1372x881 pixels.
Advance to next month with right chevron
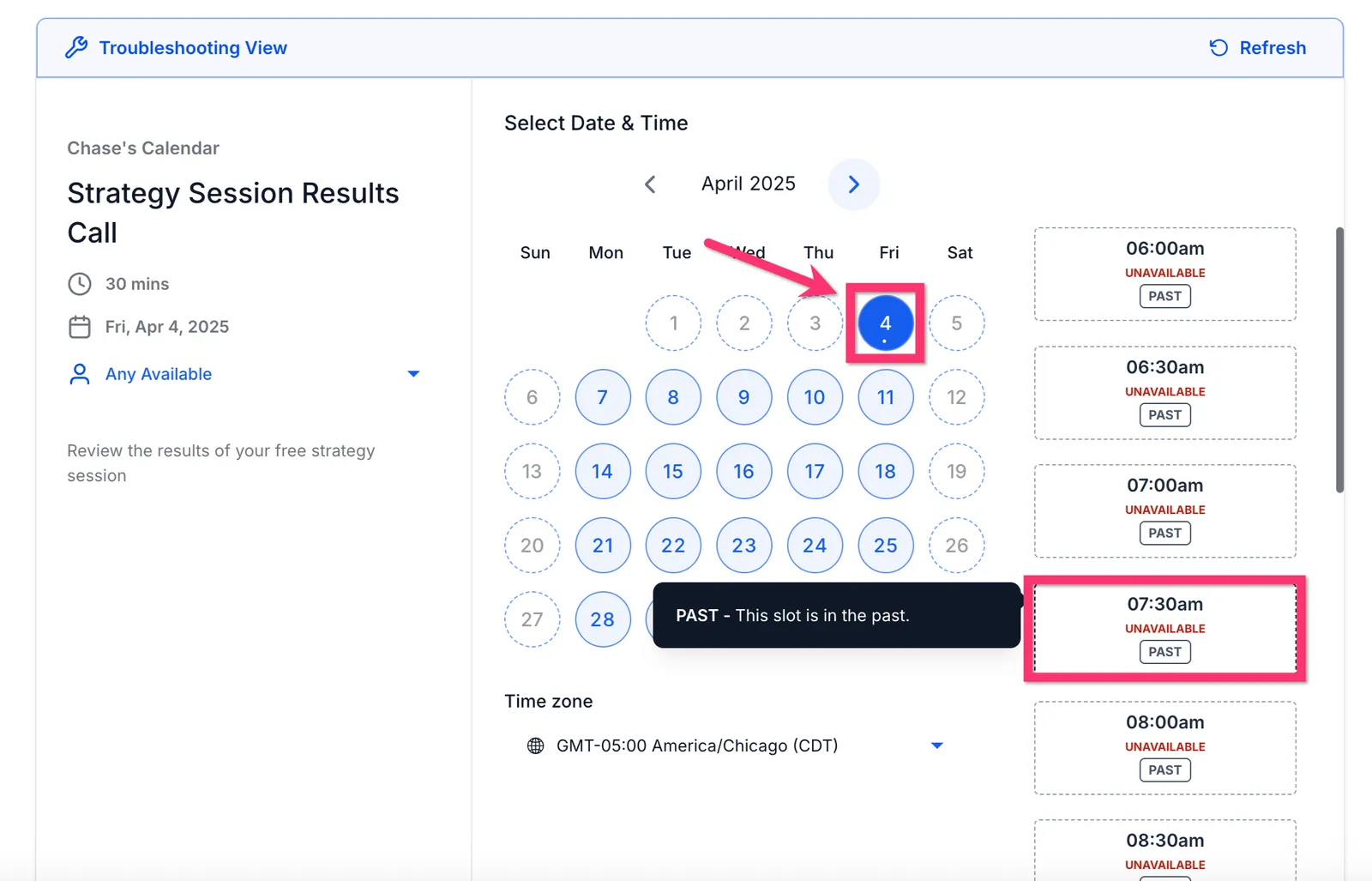point(853,184)
